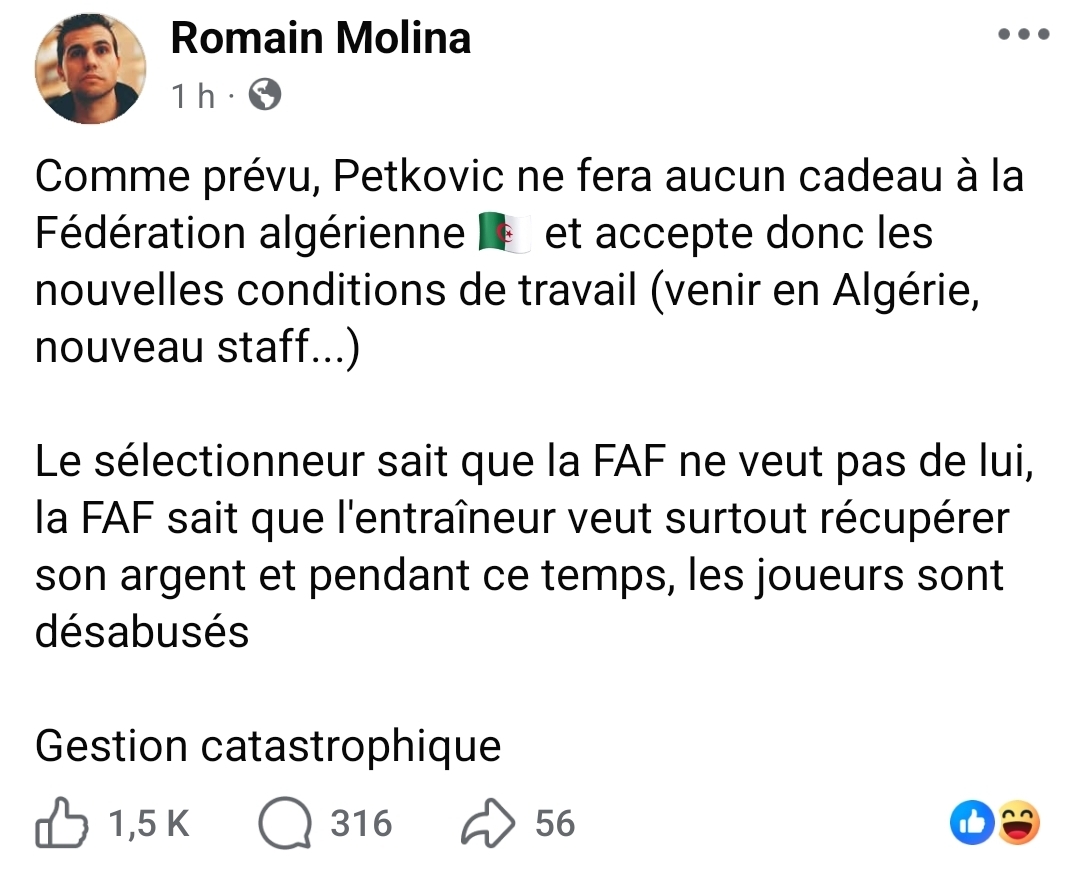The width and height of the screenshot is (1080, 879).
Task: Open the three-dot post options menu
Action: click(x=1024, y=34)
